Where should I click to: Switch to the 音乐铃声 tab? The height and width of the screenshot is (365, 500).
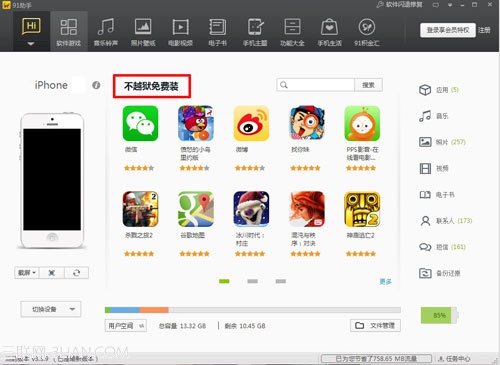click(x=106, y=32)
